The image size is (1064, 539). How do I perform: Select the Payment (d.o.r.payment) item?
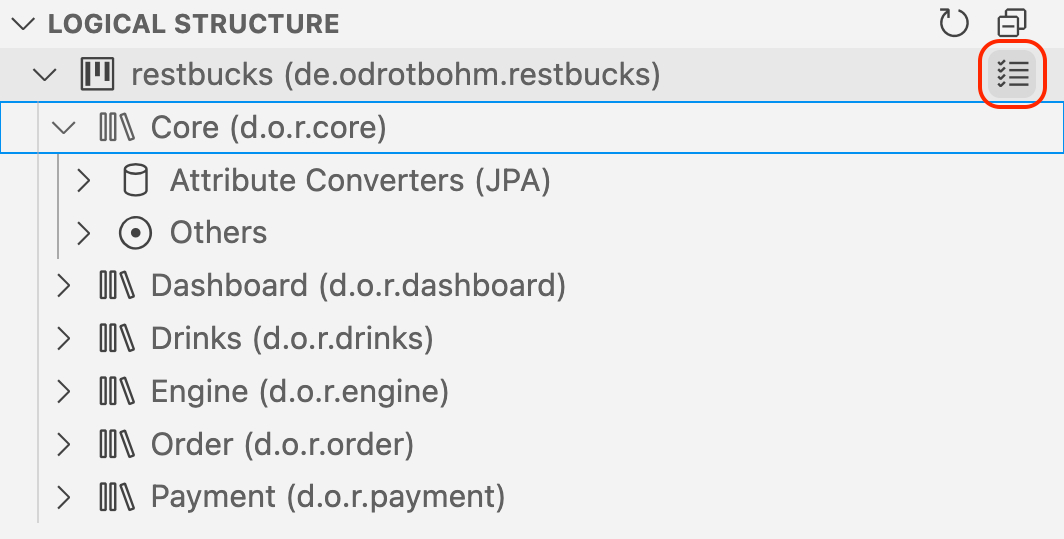point(327,496)
